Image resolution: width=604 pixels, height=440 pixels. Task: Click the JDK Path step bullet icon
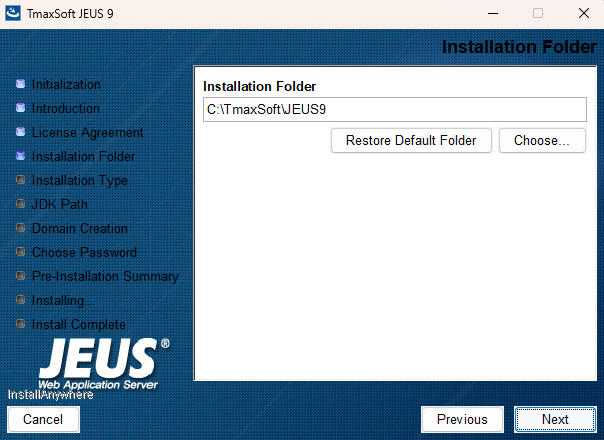20,204
